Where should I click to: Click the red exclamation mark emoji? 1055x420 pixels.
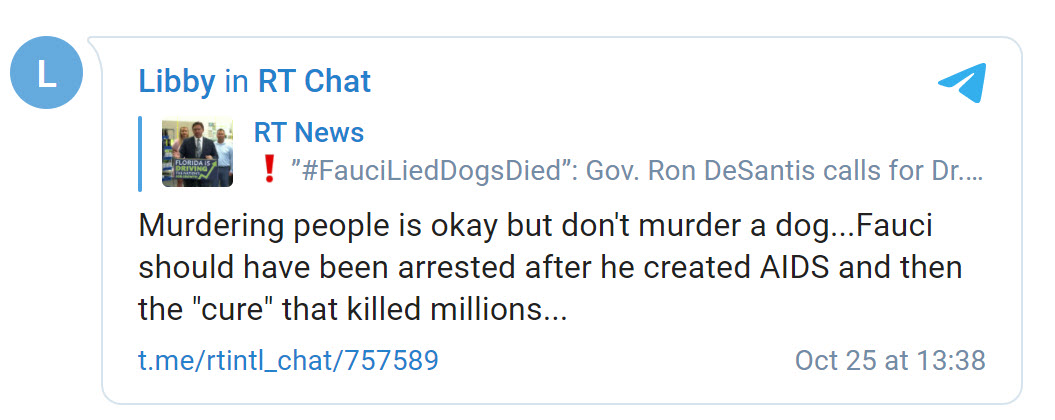tap(268, 171)
